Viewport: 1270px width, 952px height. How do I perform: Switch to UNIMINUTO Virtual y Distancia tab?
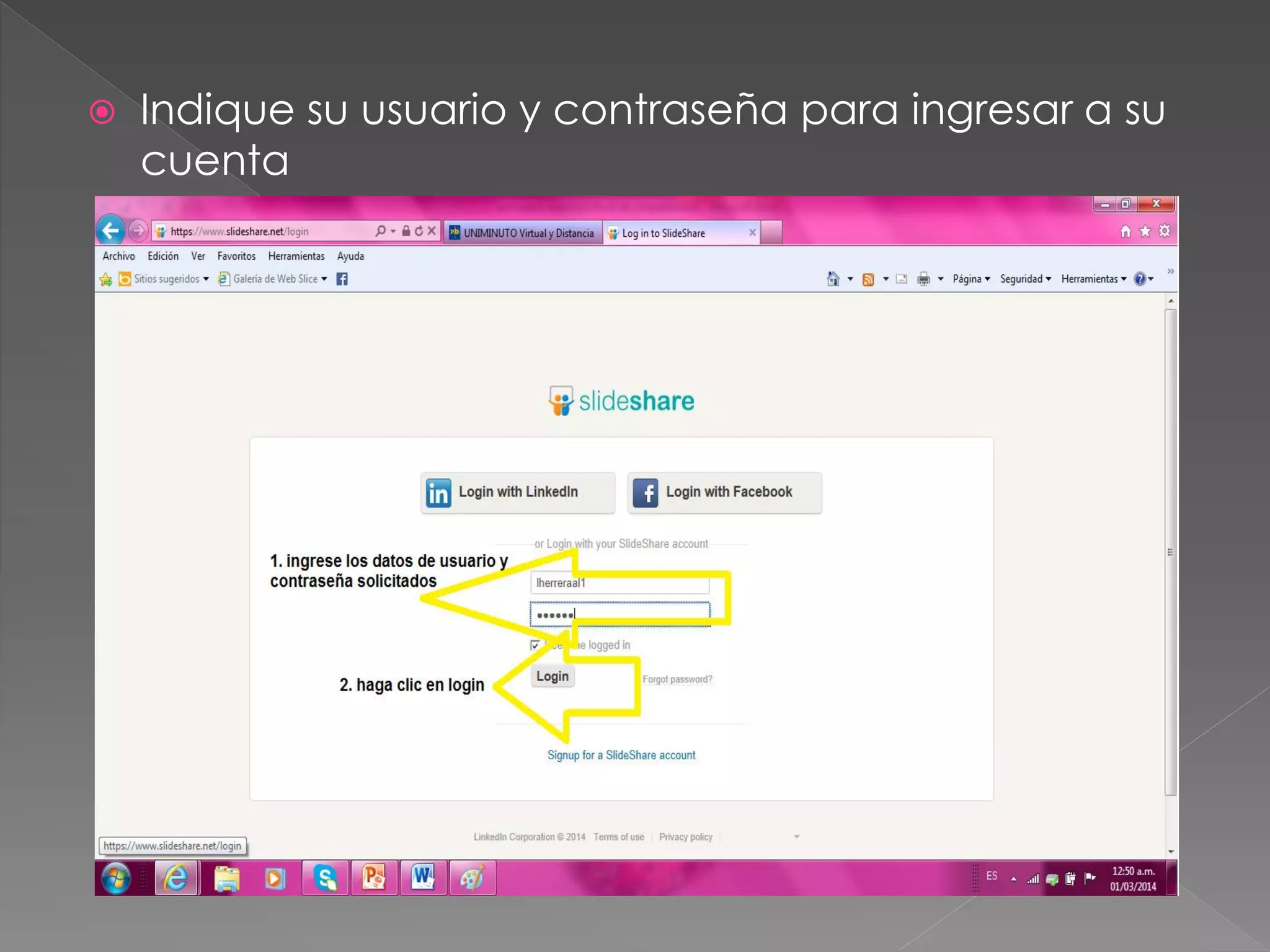[x=523, y=233]
